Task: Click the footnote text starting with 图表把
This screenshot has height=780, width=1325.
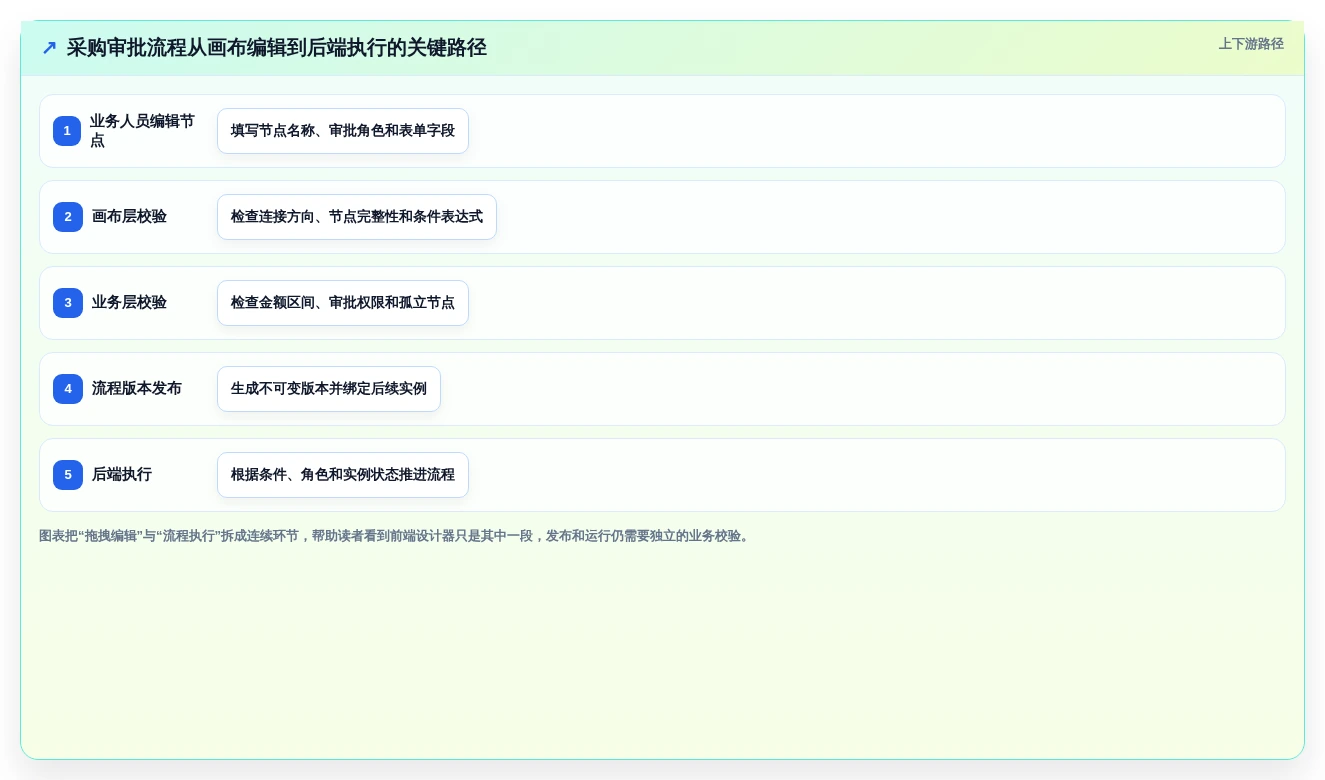Action: pyautogui.click(x=396, y=536)
